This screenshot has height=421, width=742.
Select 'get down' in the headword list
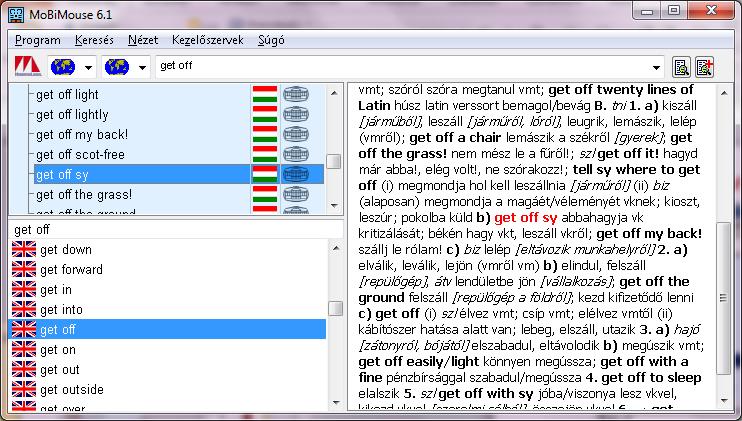tap(66, 250)
